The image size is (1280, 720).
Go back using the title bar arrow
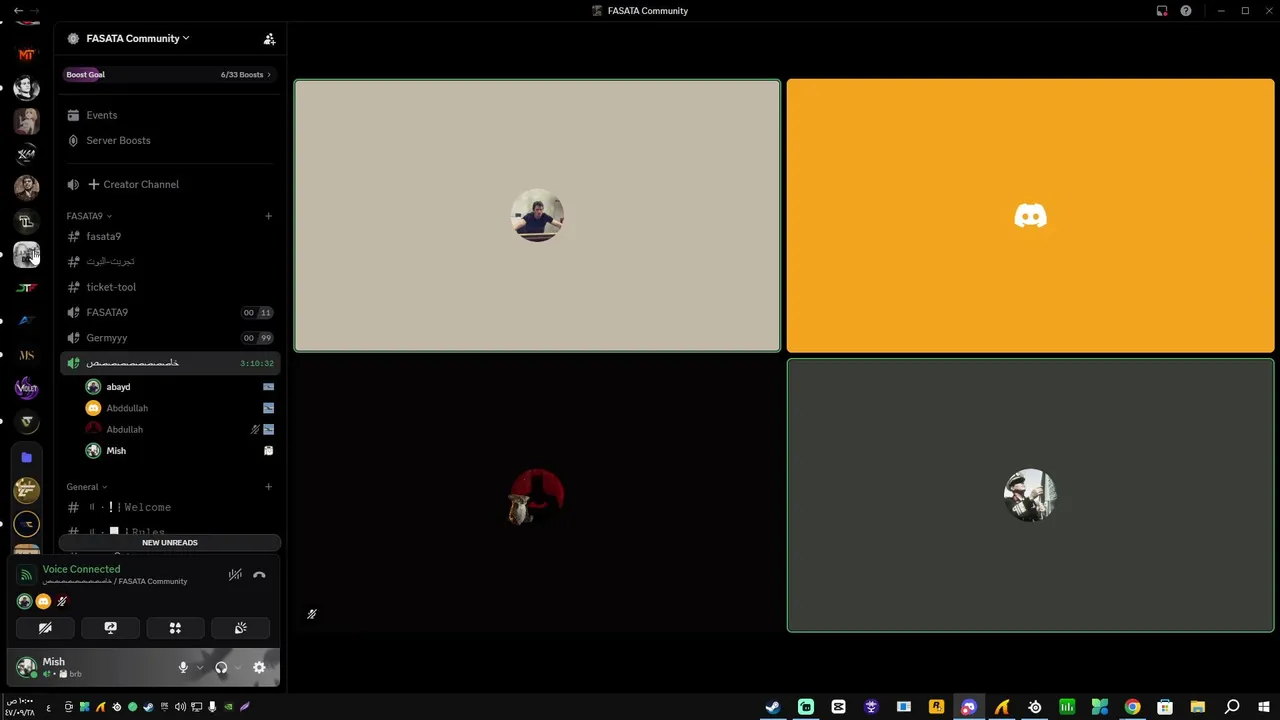18,10
